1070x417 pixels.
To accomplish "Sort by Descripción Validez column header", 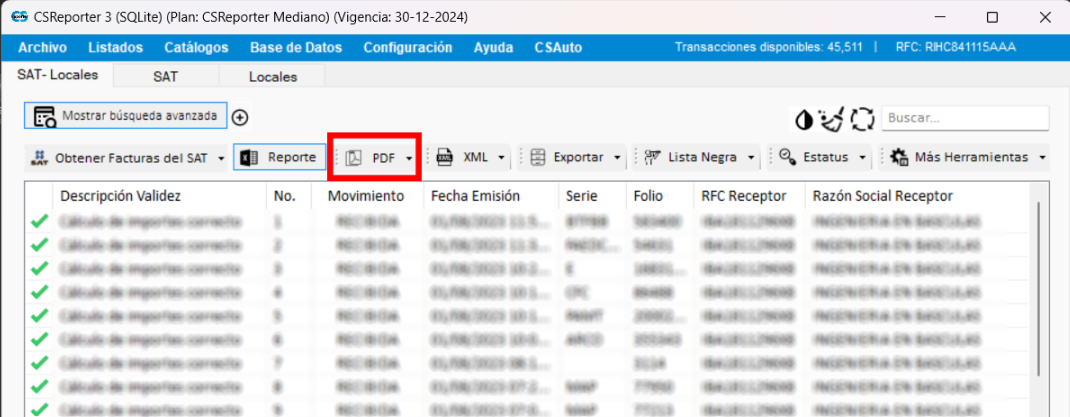I will pyautogui.click(x=121, y=197).
